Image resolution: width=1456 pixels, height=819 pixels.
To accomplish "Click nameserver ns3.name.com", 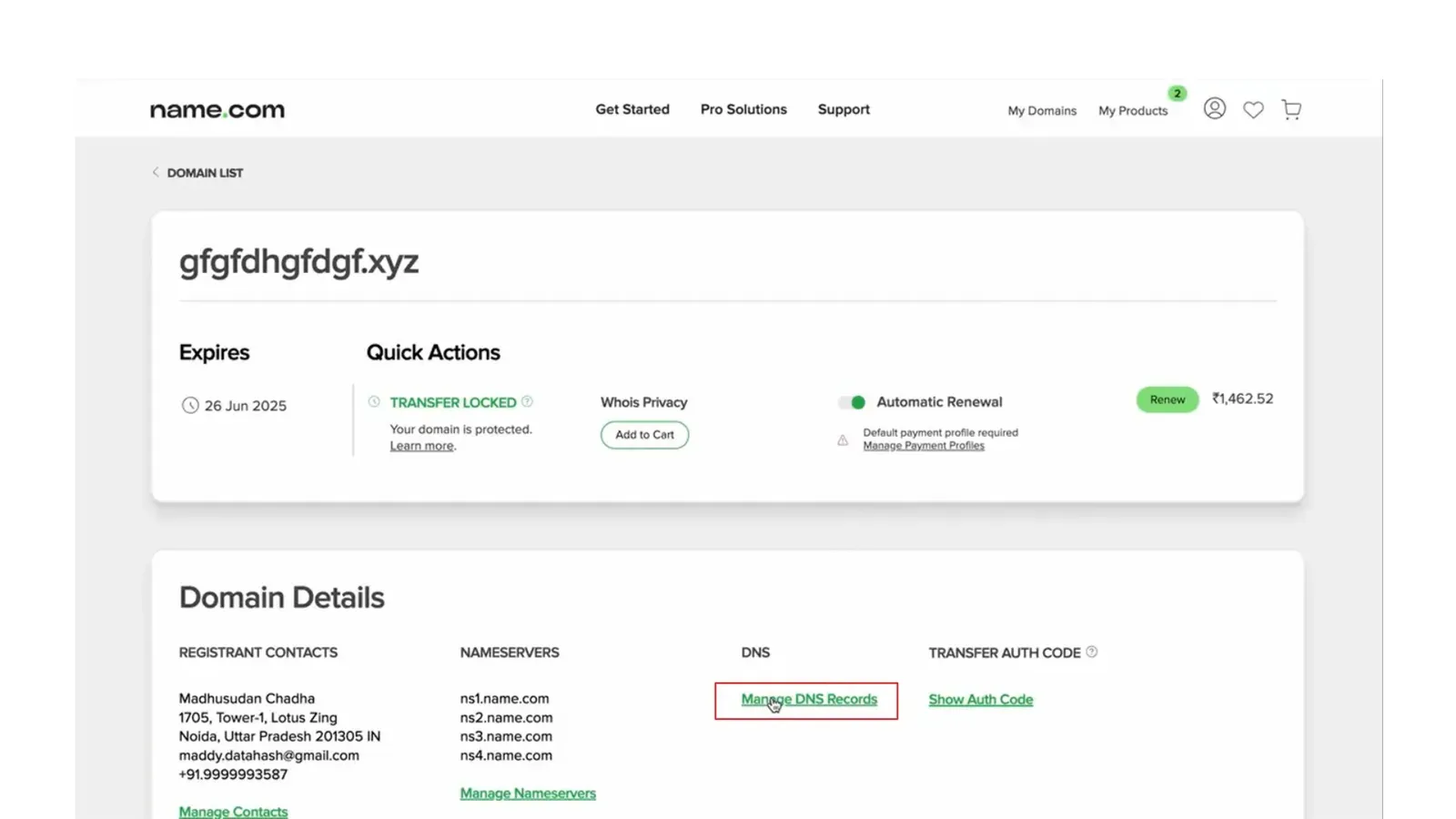I will [x=506, y=736].
